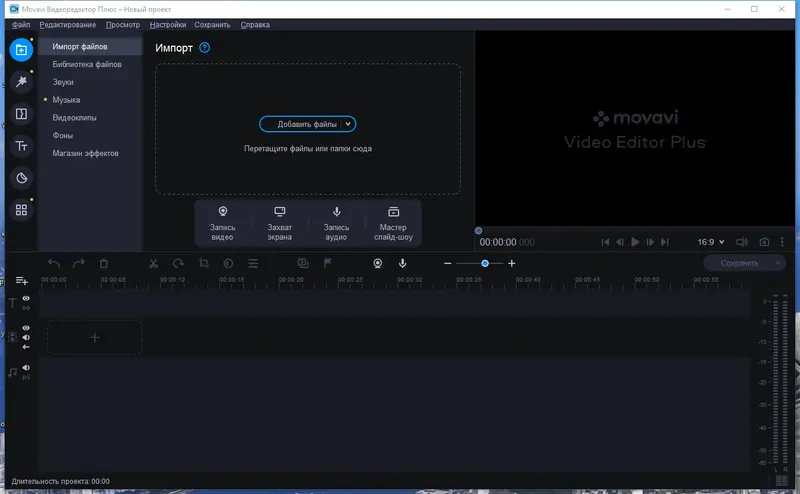Toggle audio track link icon
800x494 pixels.
pos(26,377)
